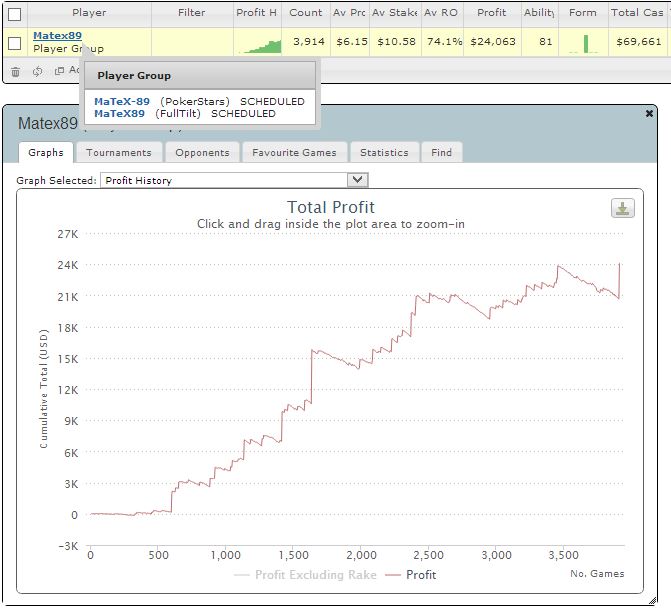Click the windows icon beside Ad
The image size is (671, 610).
pyautogui.click(x=59, y=71)
